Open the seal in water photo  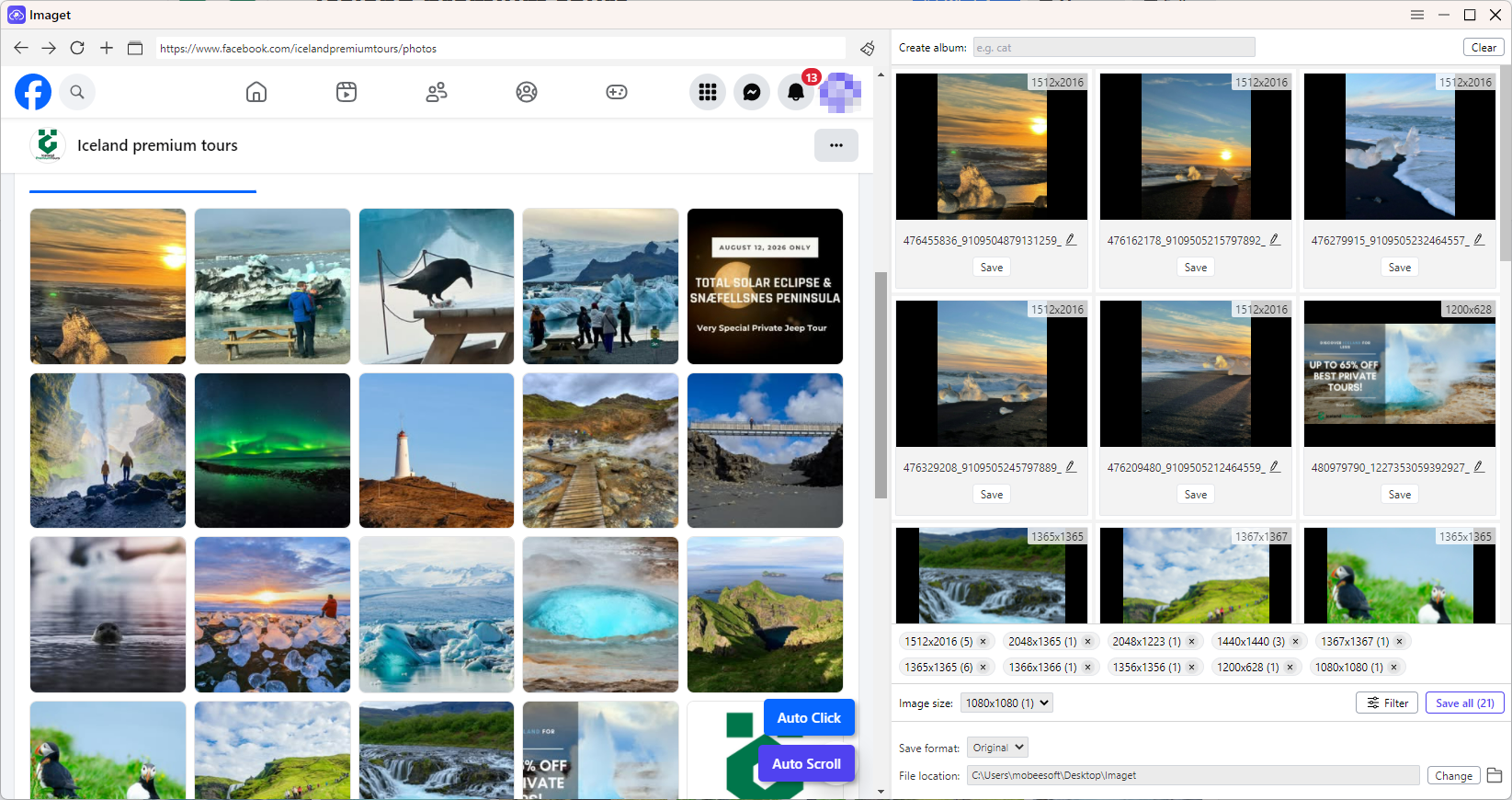[108, 614]
